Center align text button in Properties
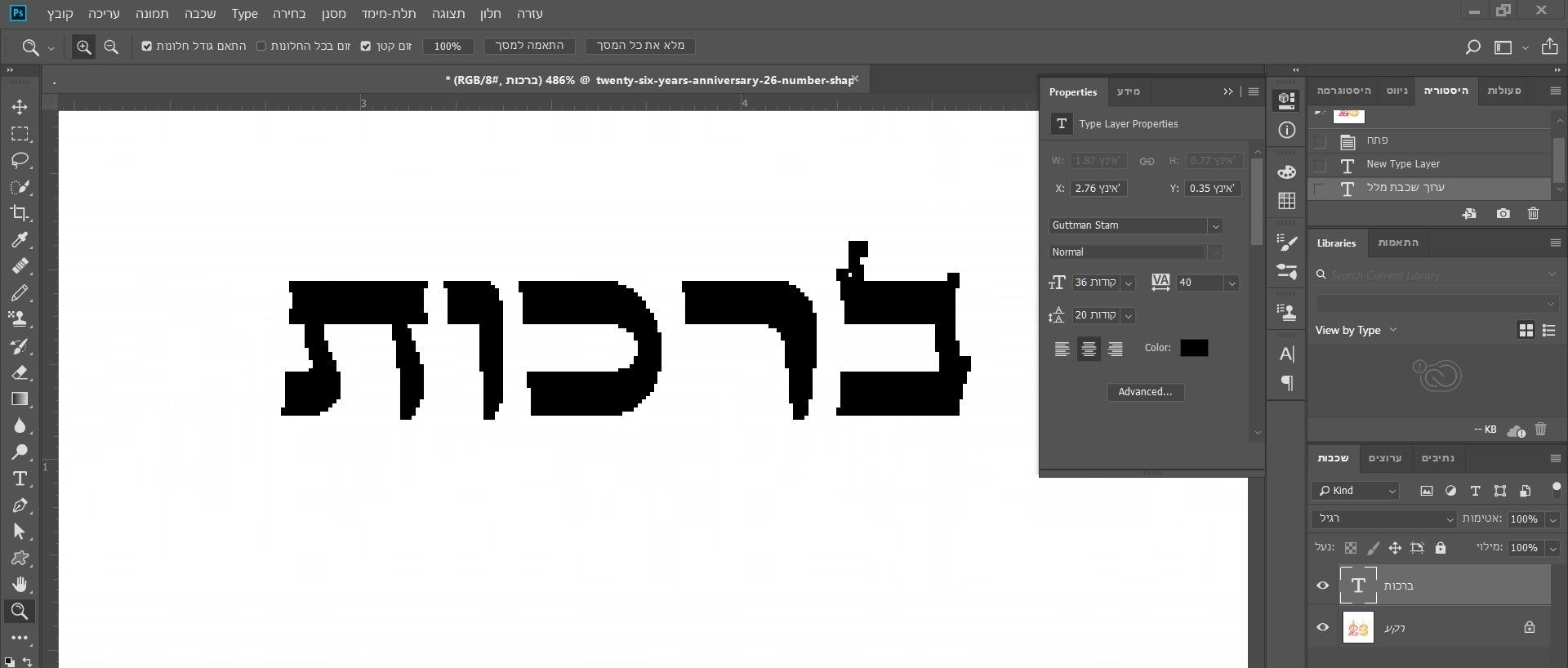The image size is (1568, 668). coord(1089,350)
